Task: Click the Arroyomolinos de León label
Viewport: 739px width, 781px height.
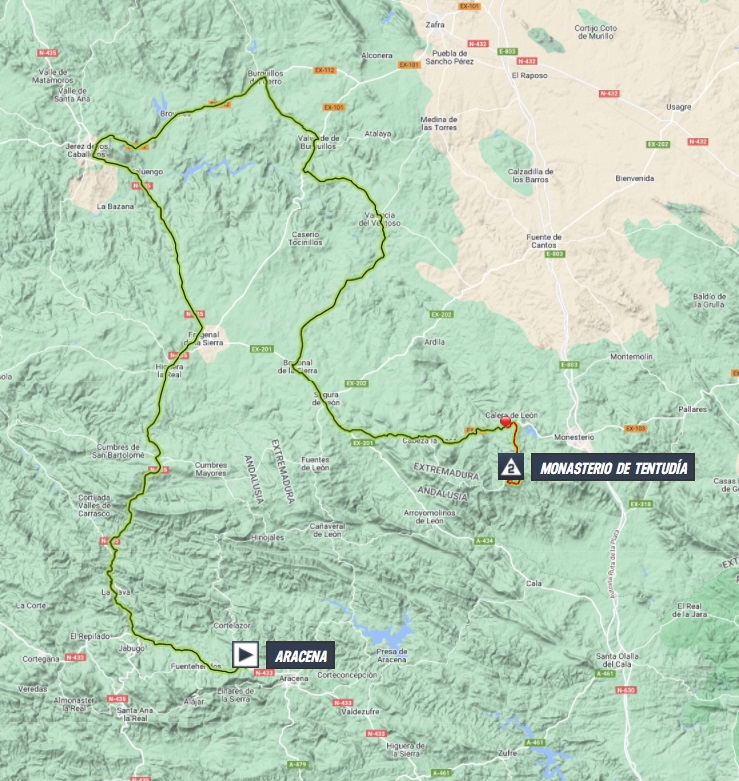Action: coord(429,517)
